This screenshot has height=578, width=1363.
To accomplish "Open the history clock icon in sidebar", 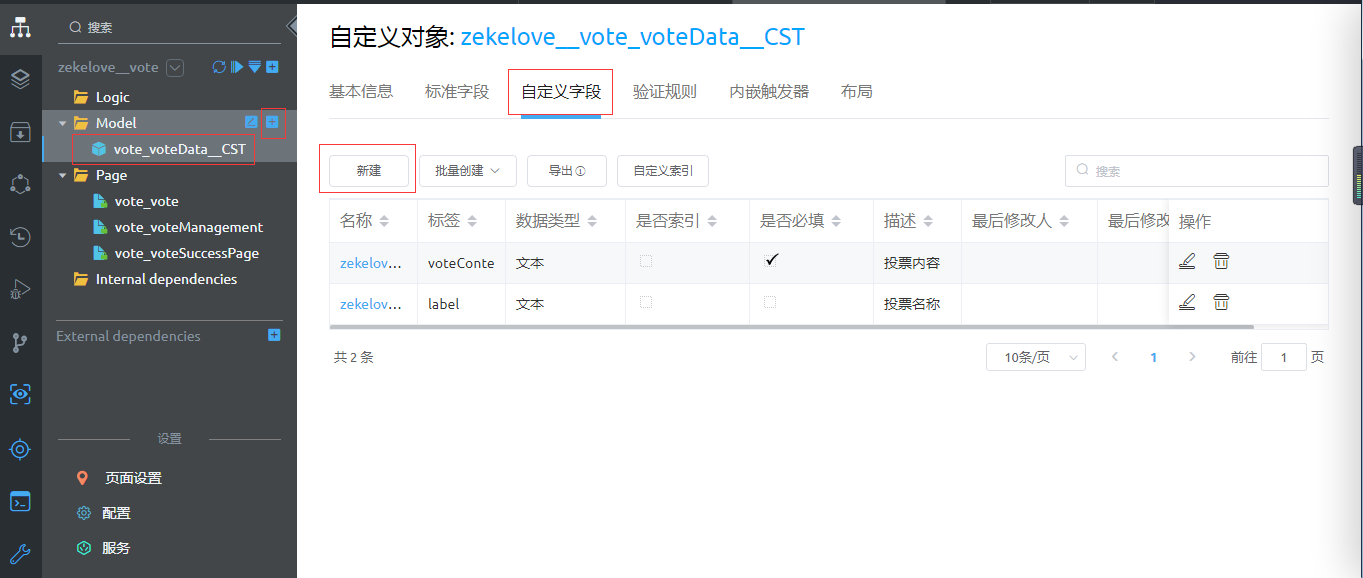I will click(20, 237).
